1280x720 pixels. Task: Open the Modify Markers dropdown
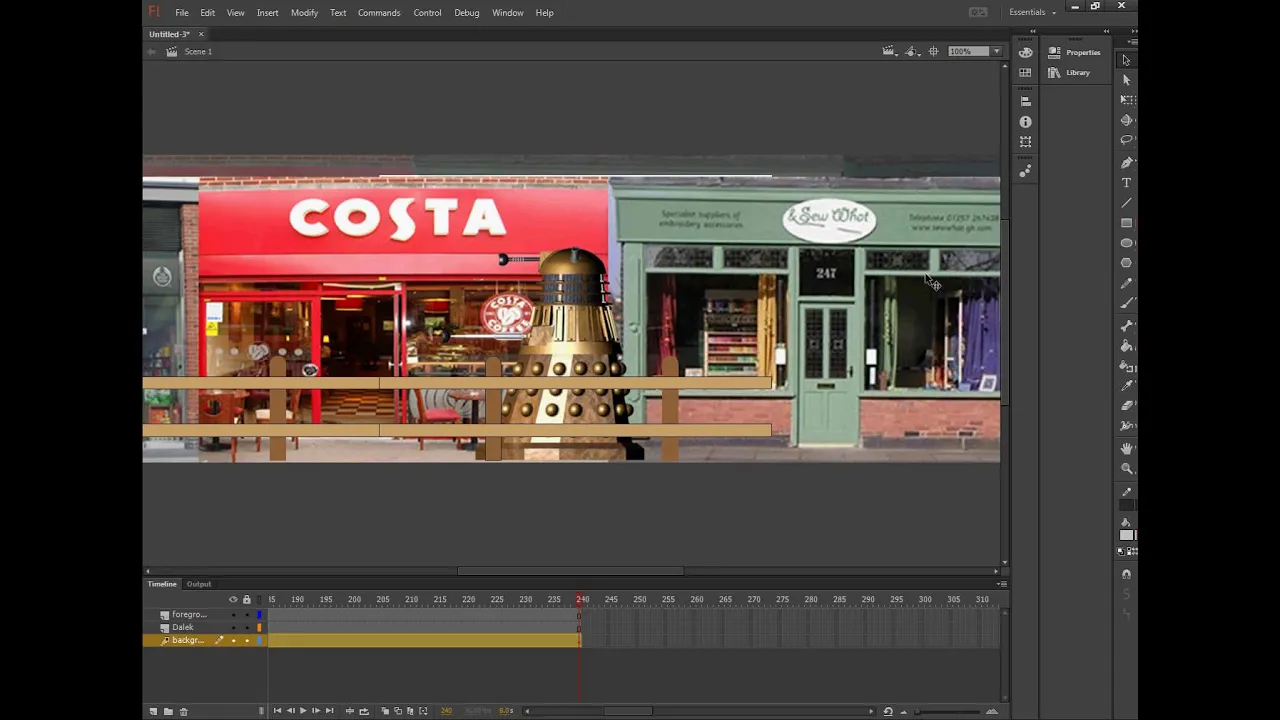pos(423,711)
